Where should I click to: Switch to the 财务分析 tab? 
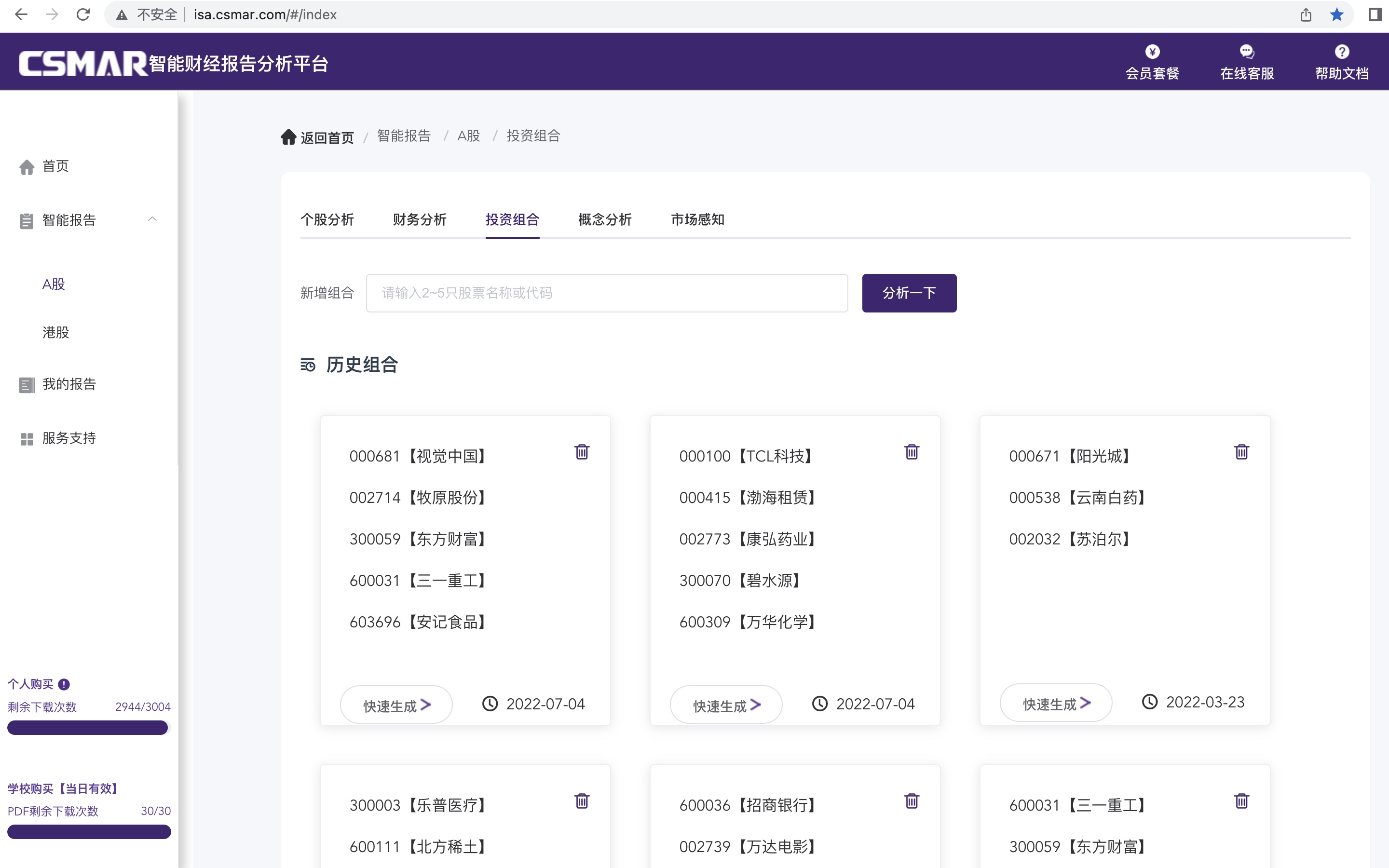[420, 219]
